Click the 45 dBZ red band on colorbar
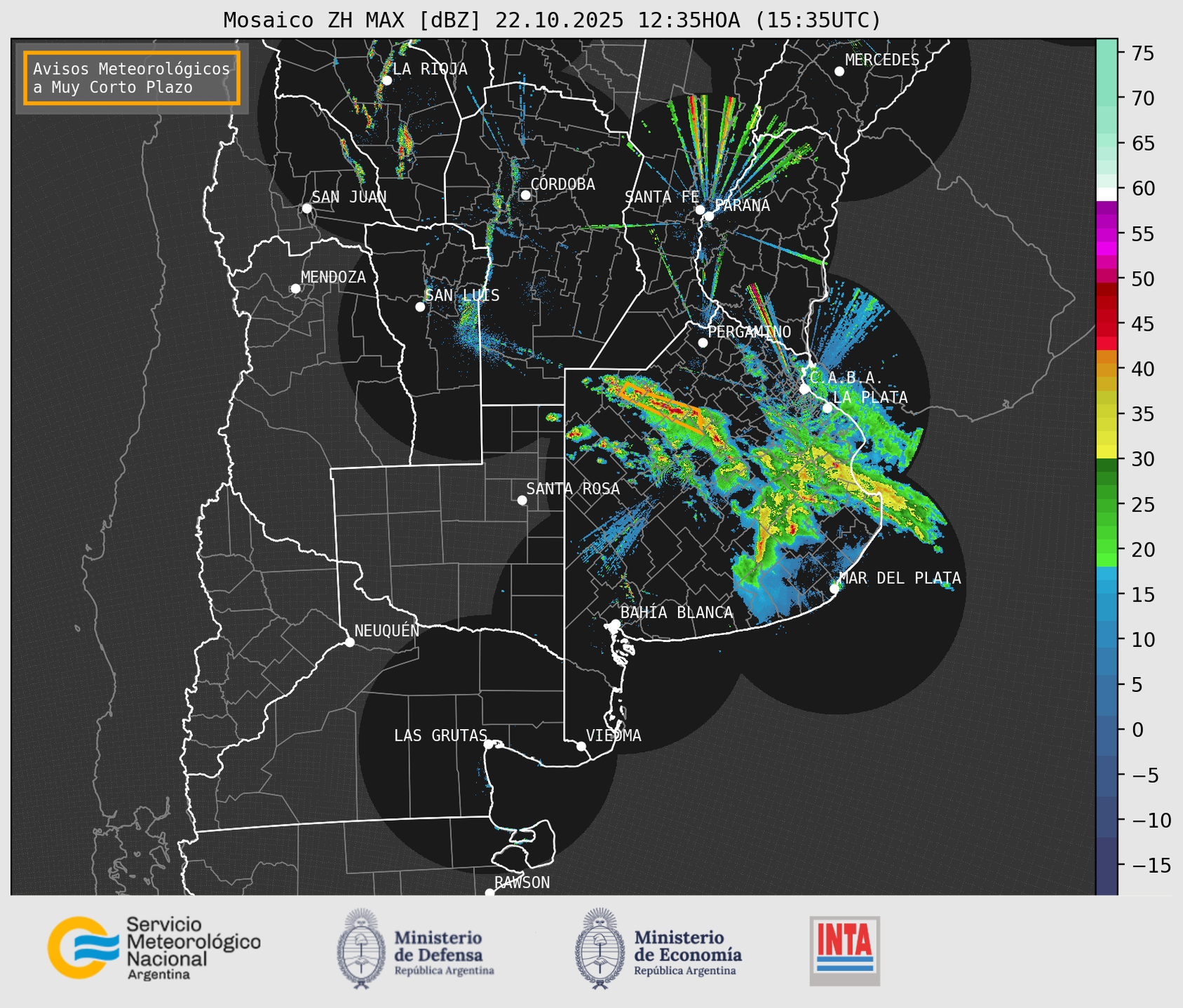The image size is (1183, 1008). [x=1107, y=325]
